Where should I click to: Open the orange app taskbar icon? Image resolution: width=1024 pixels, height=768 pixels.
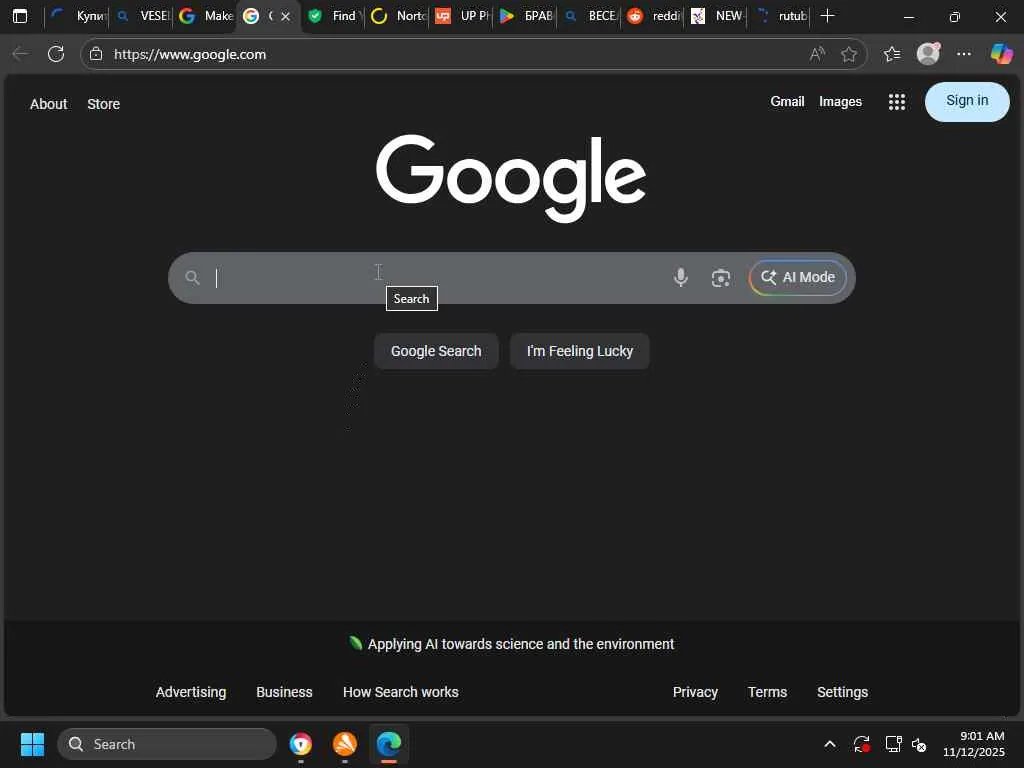coord(345,744)
